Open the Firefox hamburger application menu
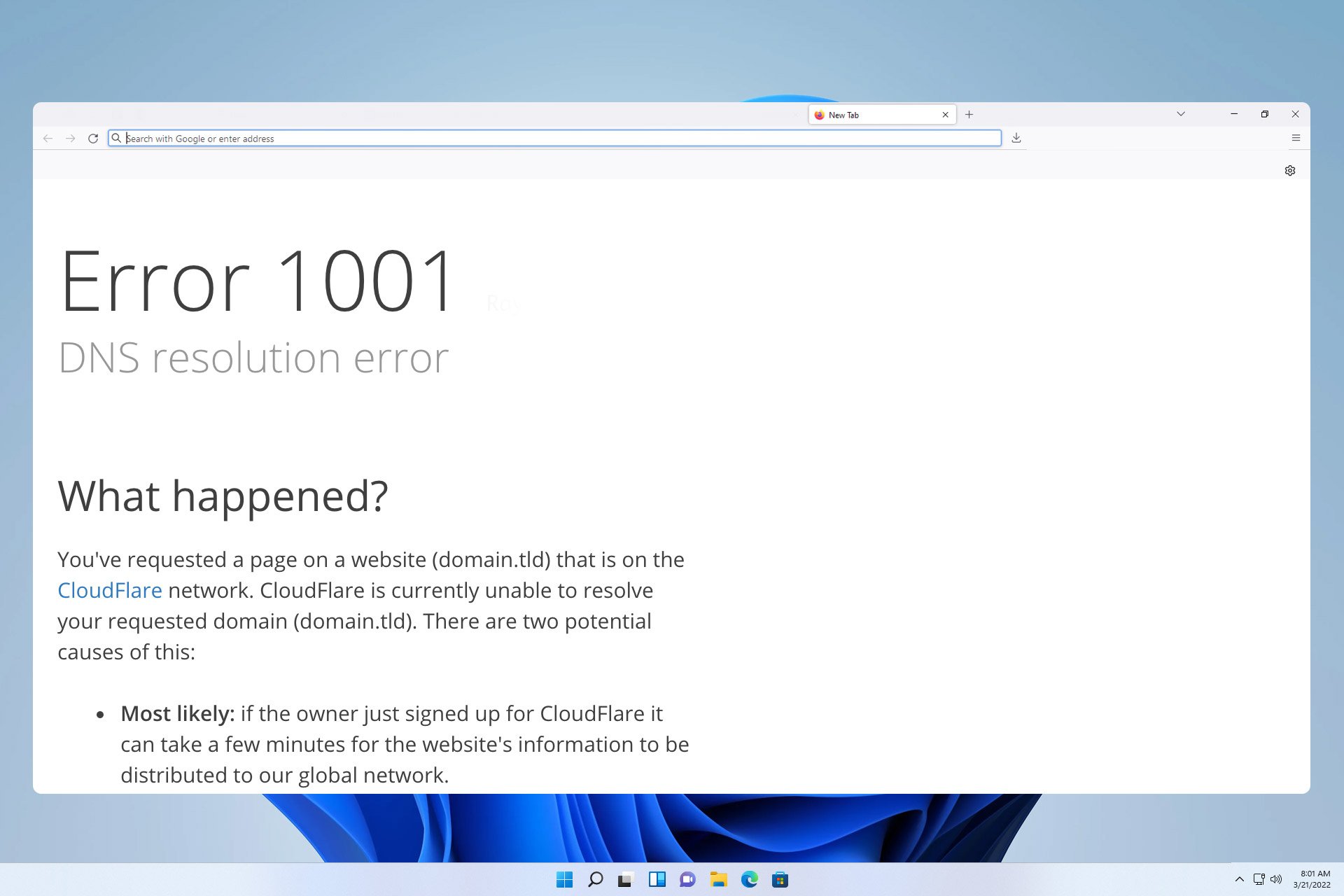 click(x=1296, y=139)
